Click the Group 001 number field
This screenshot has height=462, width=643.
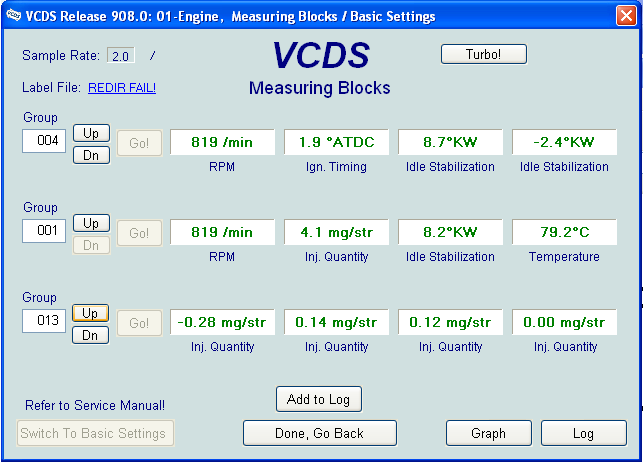click(x=44, y=232)
